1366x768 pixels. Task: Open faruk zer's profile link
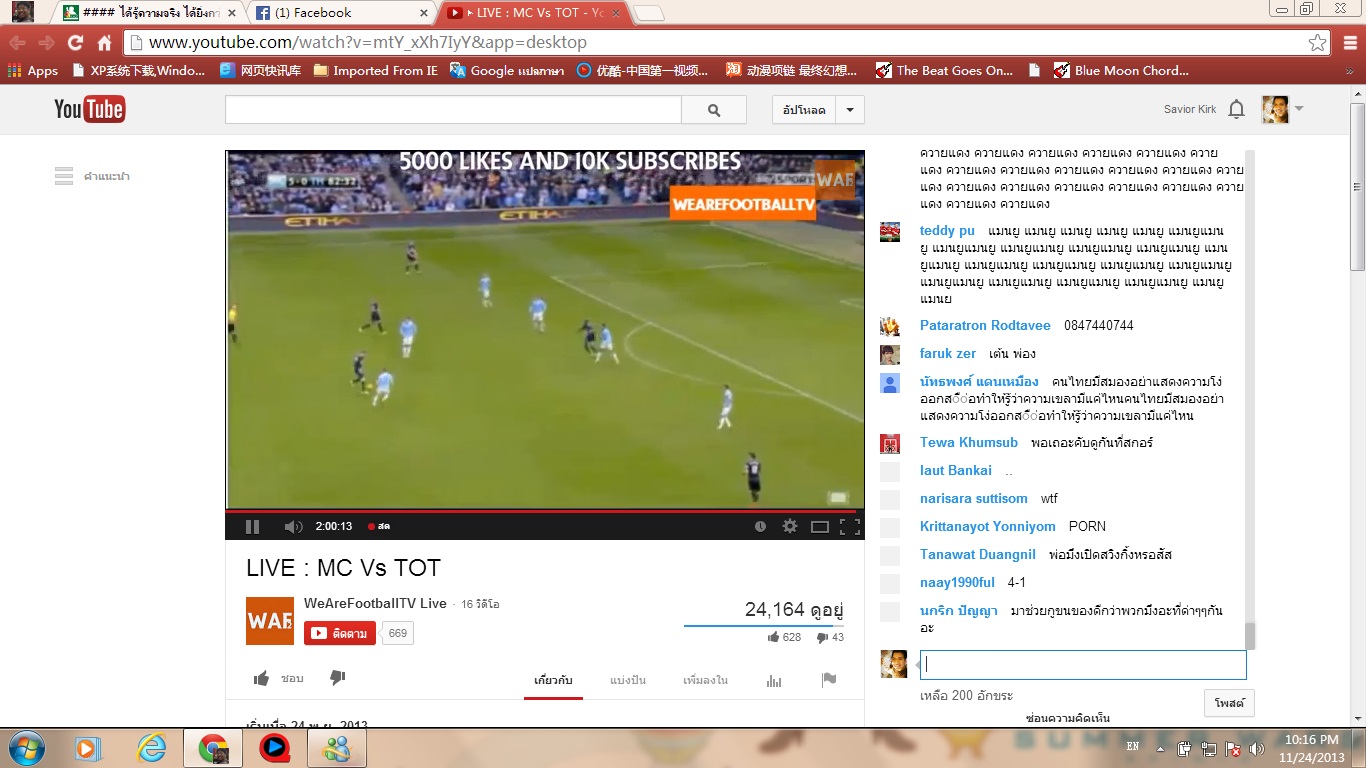948,354
